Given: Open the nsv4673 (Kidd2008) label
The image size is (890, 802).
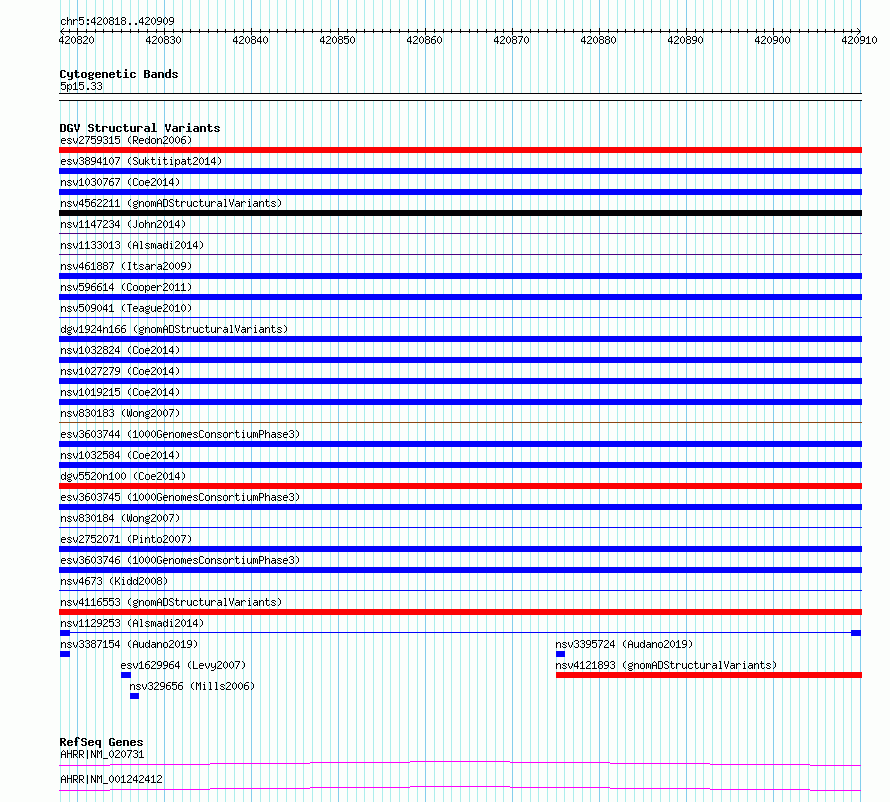Looking at the screenshot, I should 114,581.
